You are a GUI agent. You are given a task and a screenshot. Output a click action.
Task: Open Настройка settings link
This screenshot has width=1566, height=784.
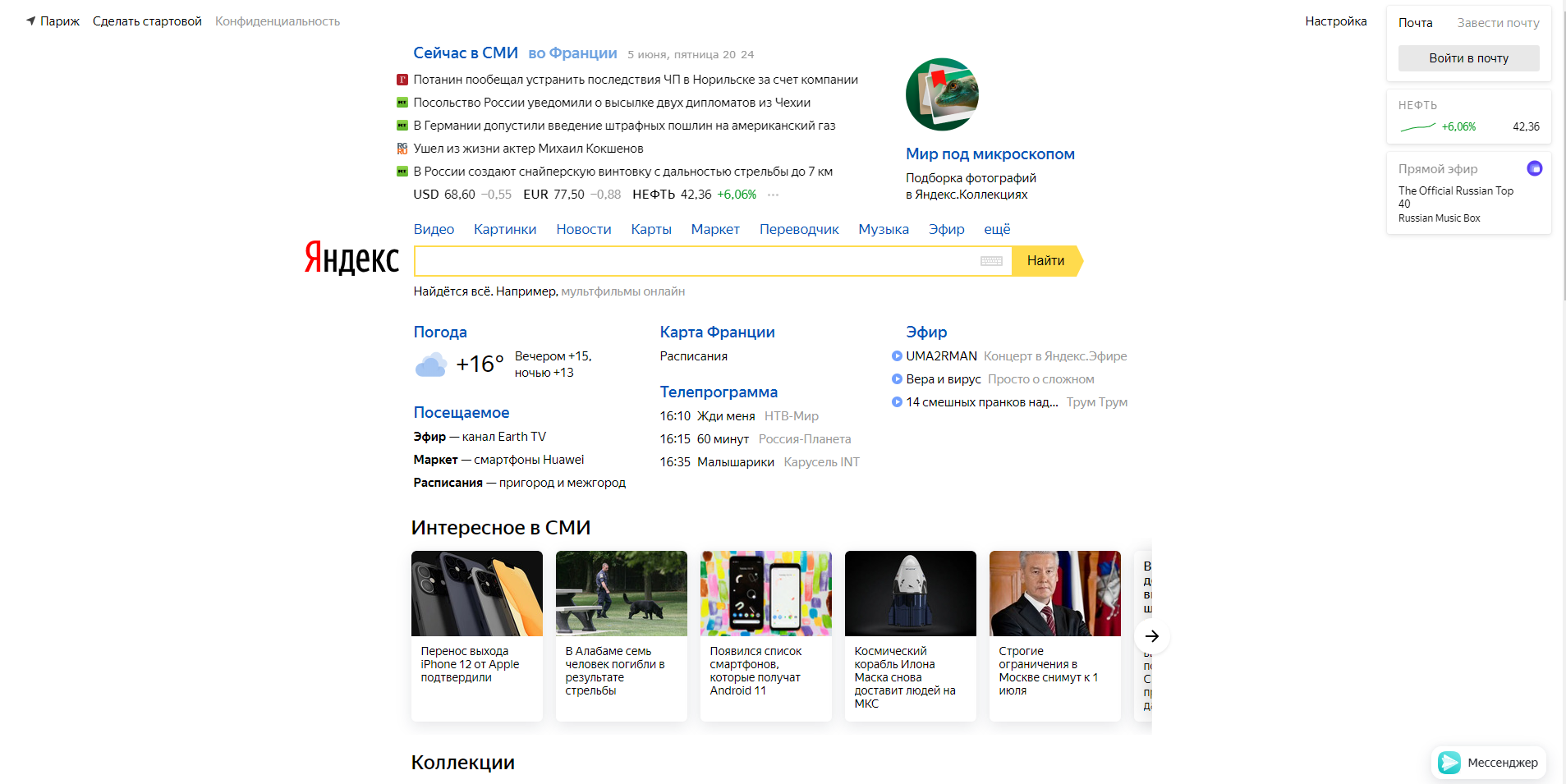click(x=1336, y=21)
